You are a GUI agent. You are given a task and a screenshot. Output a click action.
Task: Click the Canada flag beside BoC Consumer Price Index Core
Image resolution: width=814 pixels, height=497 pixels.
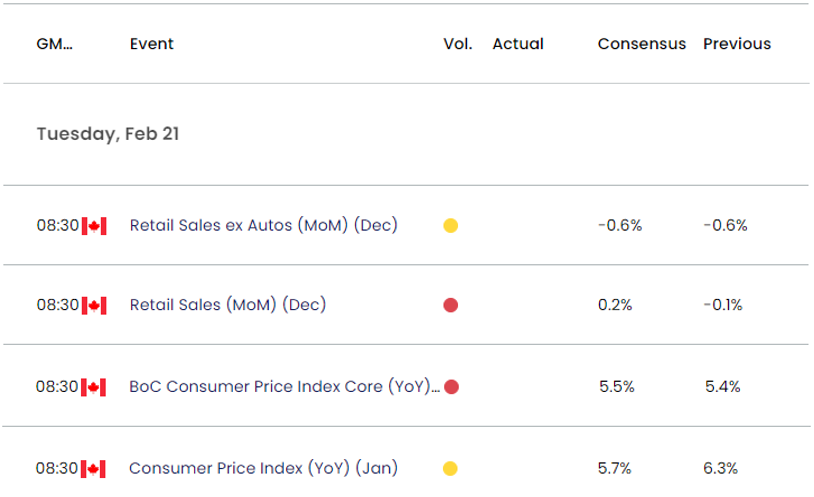94,387
